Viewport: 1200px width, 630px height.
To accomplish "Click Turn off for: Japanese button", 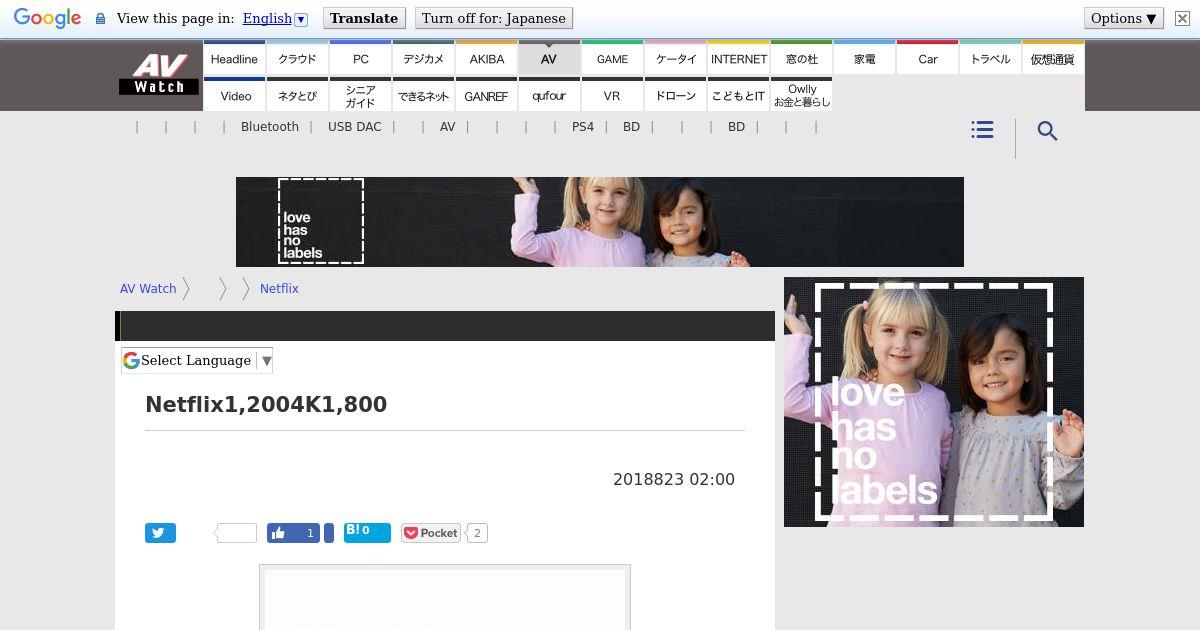I will (x=494, y=18).
